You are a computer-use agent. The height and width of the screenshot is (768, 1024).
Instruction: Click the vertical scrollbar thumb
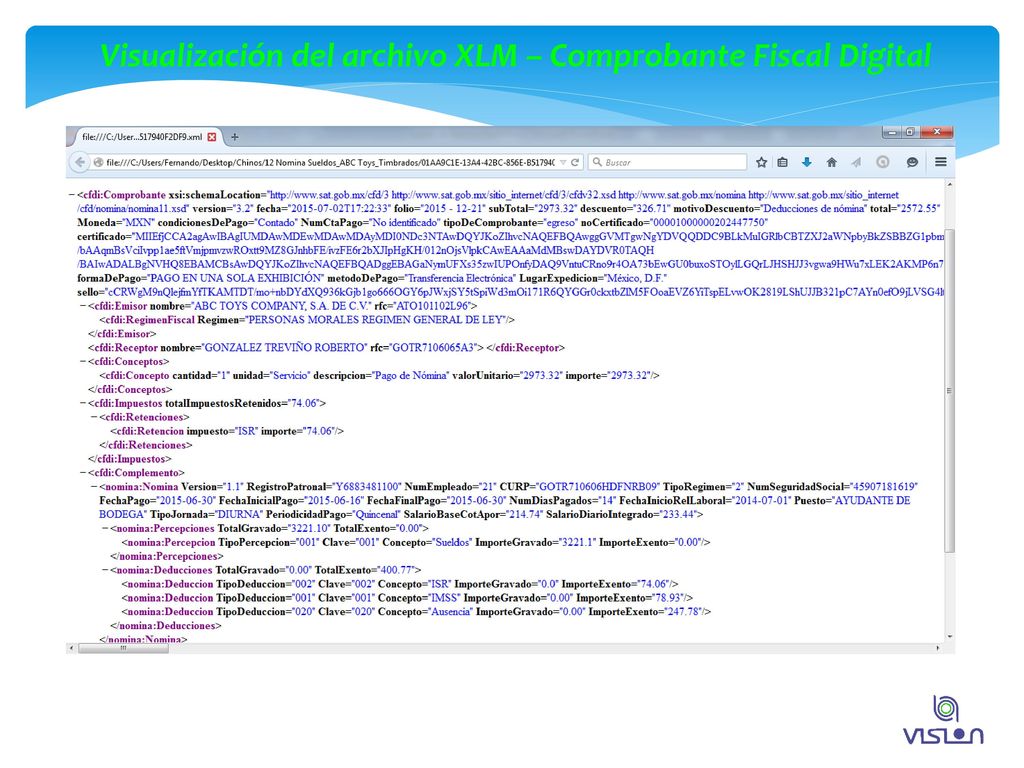coord(950,390)
